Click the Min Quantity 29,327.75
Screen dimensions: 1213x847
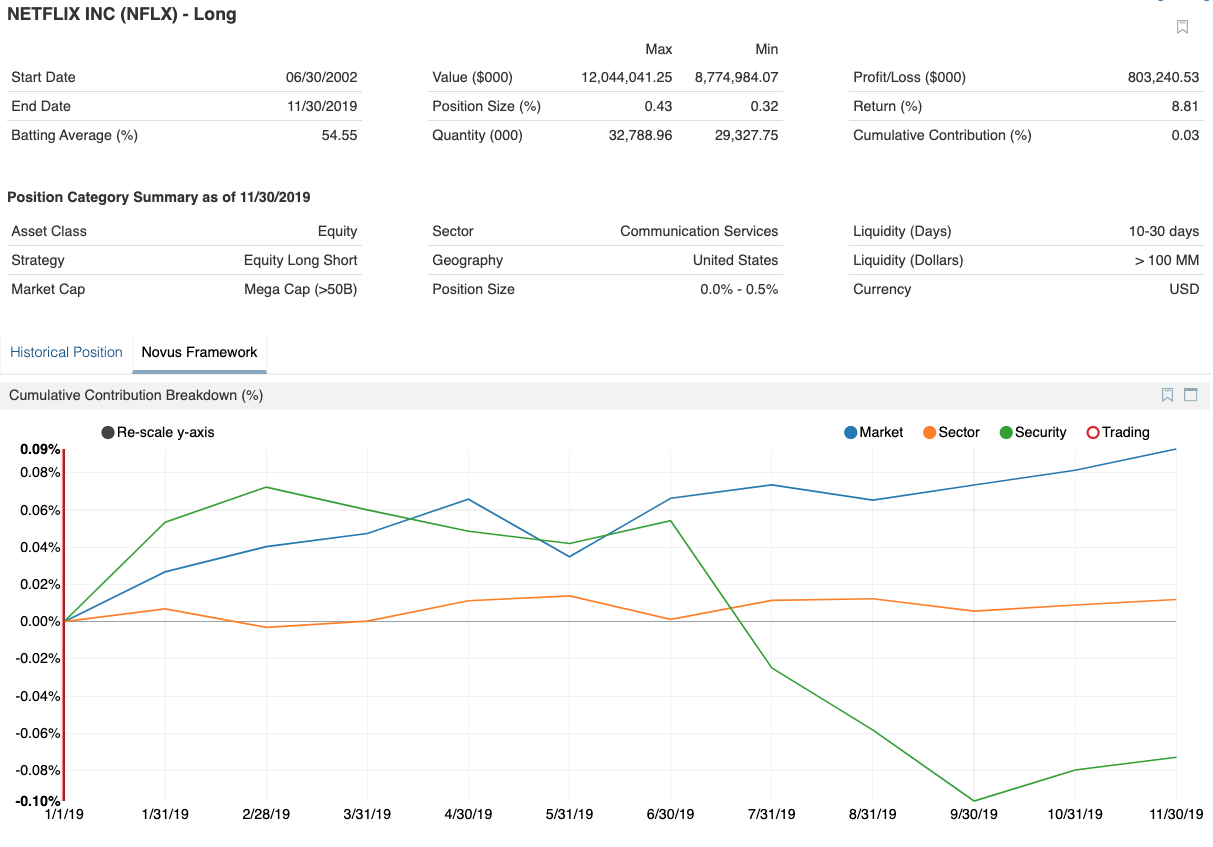[747, 135]
